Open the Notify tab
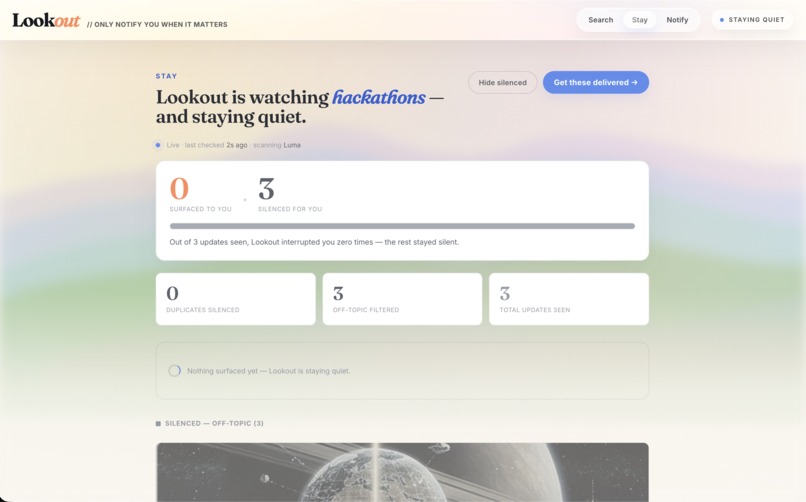This screenshot has height=502, width=806. (677, 20)
